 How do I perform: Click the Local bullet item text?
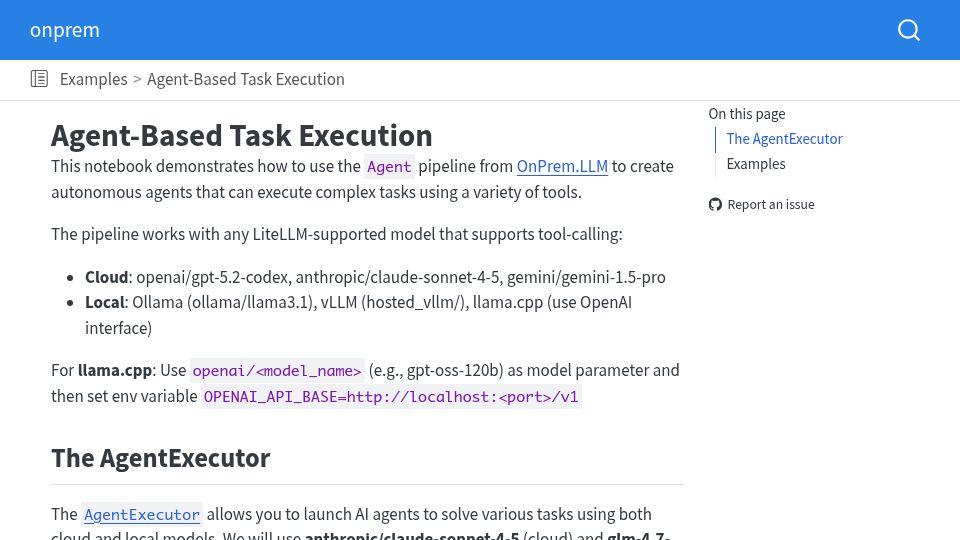[358, 315]
